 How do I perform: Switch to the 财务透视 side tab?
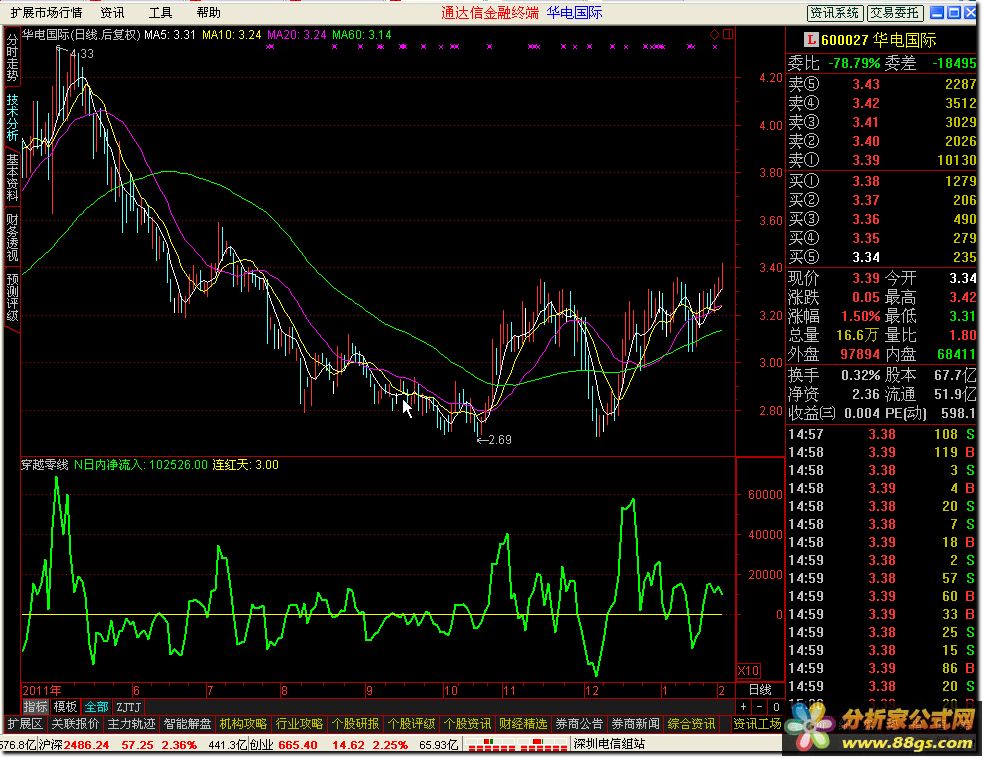tap(12, 237)
